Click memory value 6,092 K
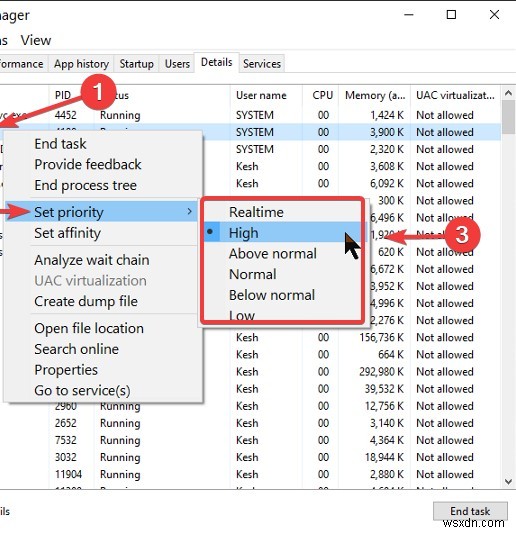Screen dimensions: 516x533 point(387,184)
